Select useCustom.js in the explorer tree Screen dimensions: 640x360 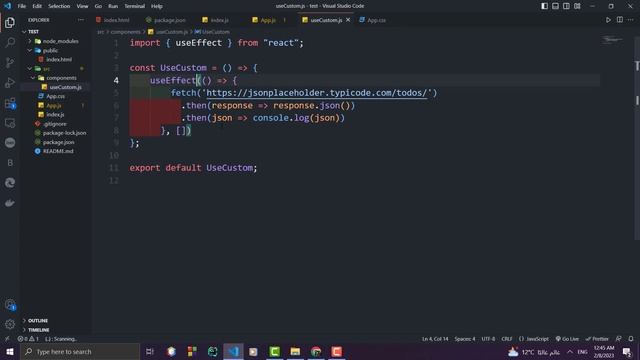point(65,87)
